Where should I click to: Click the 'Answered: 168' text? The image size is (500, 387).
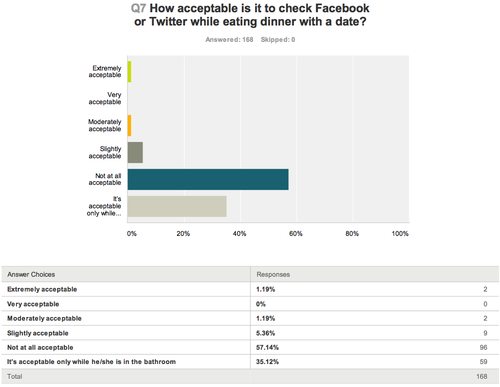pos(229,40)
